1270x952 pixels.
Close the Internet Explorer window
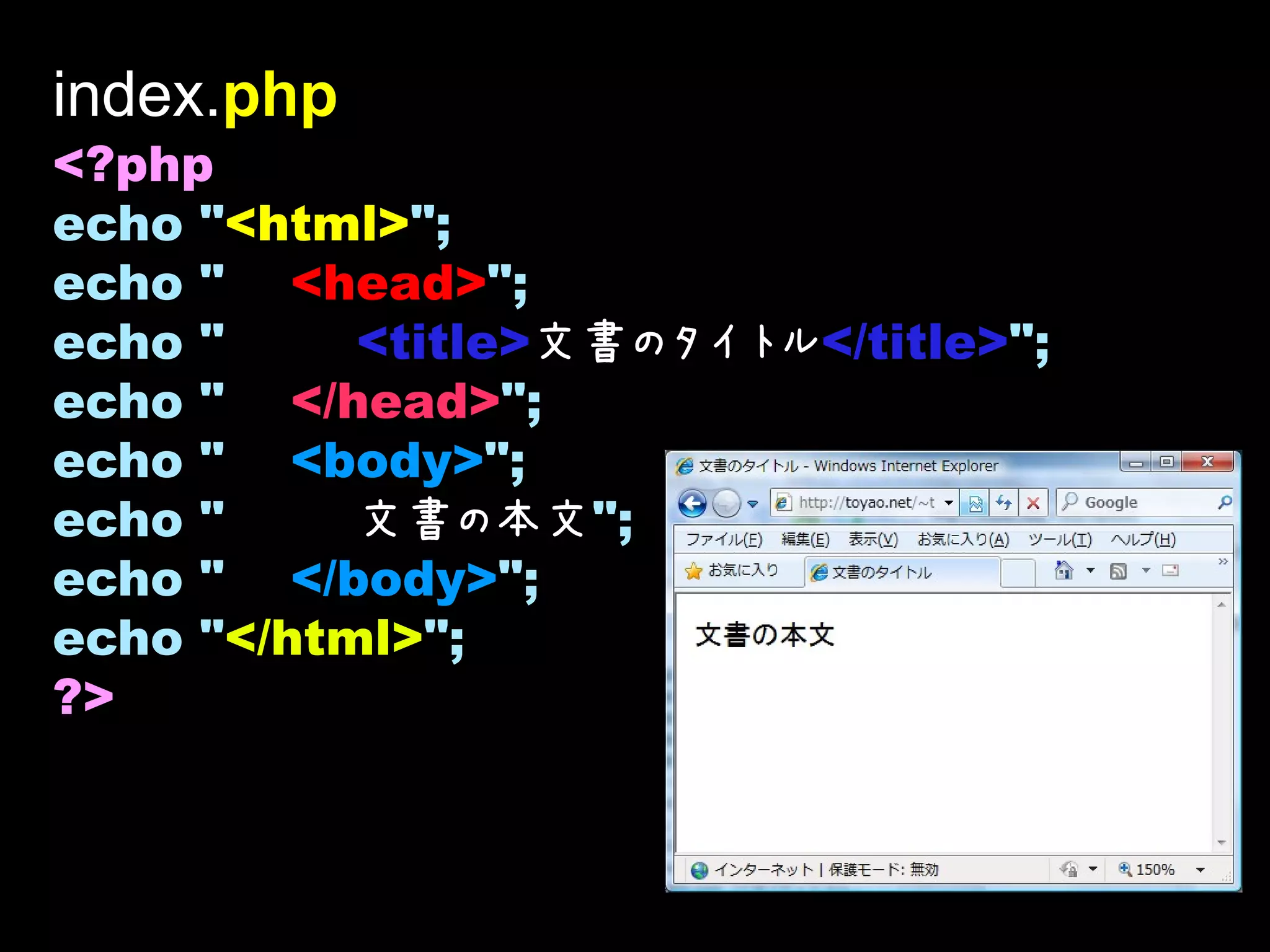coord(1207,462)
